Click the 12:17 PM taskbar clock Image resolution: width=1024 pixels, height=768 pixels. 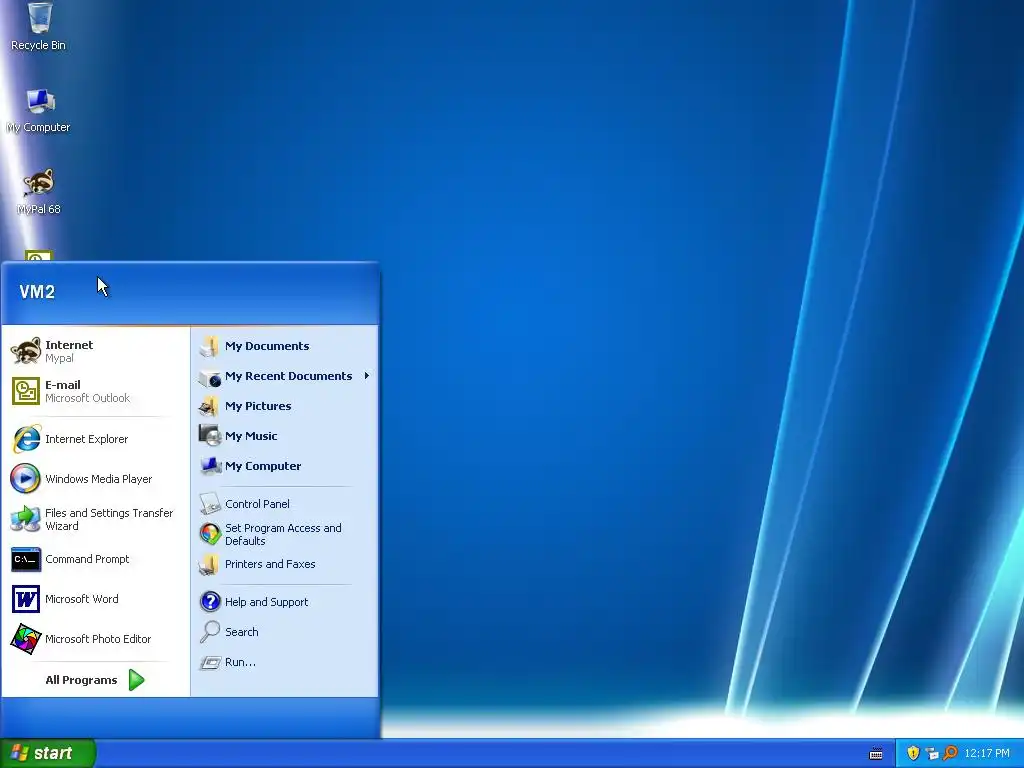tap(986, 754)
